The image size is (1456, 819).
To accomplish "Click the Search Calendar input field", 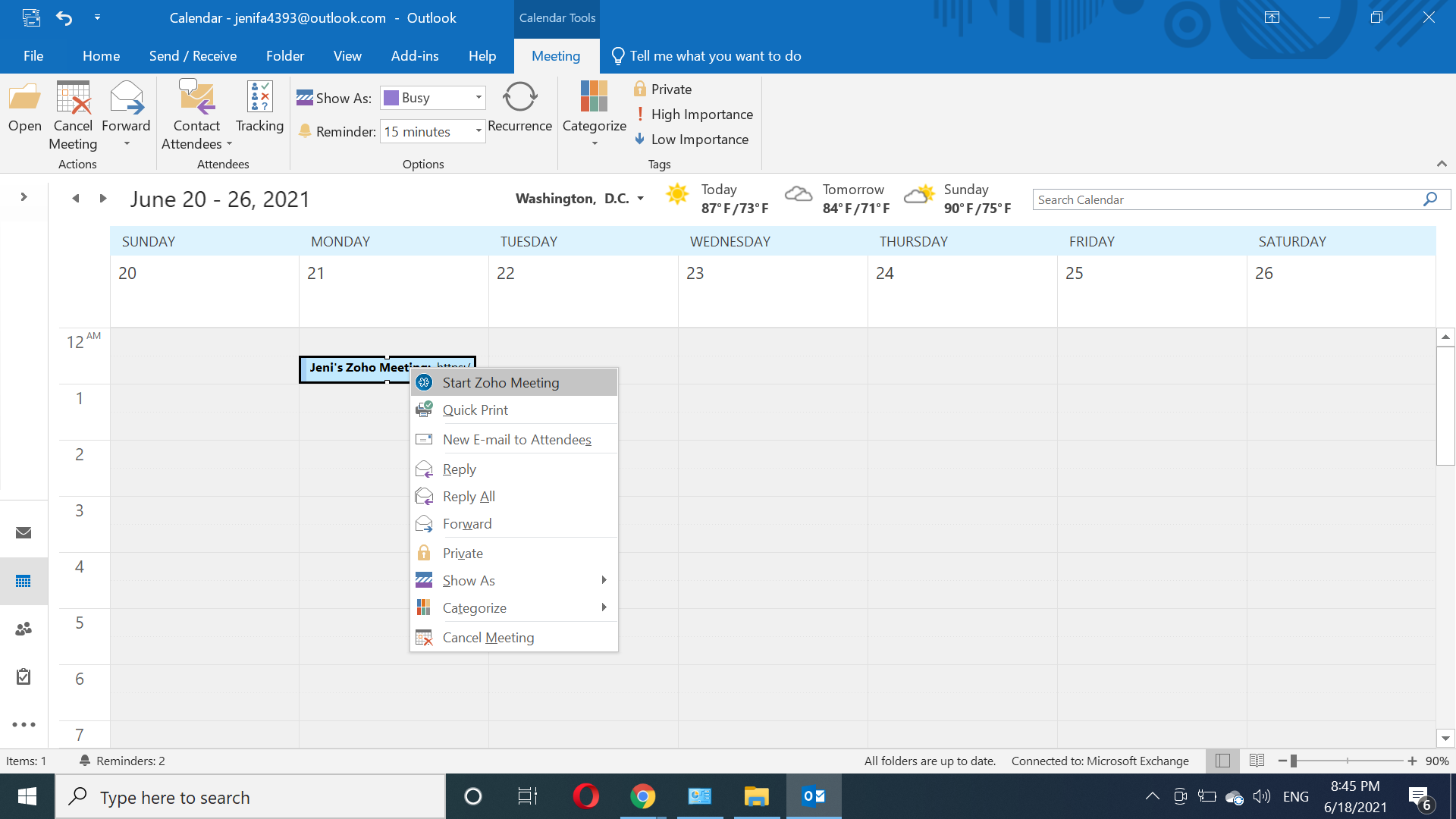I will click(1225, 199).
